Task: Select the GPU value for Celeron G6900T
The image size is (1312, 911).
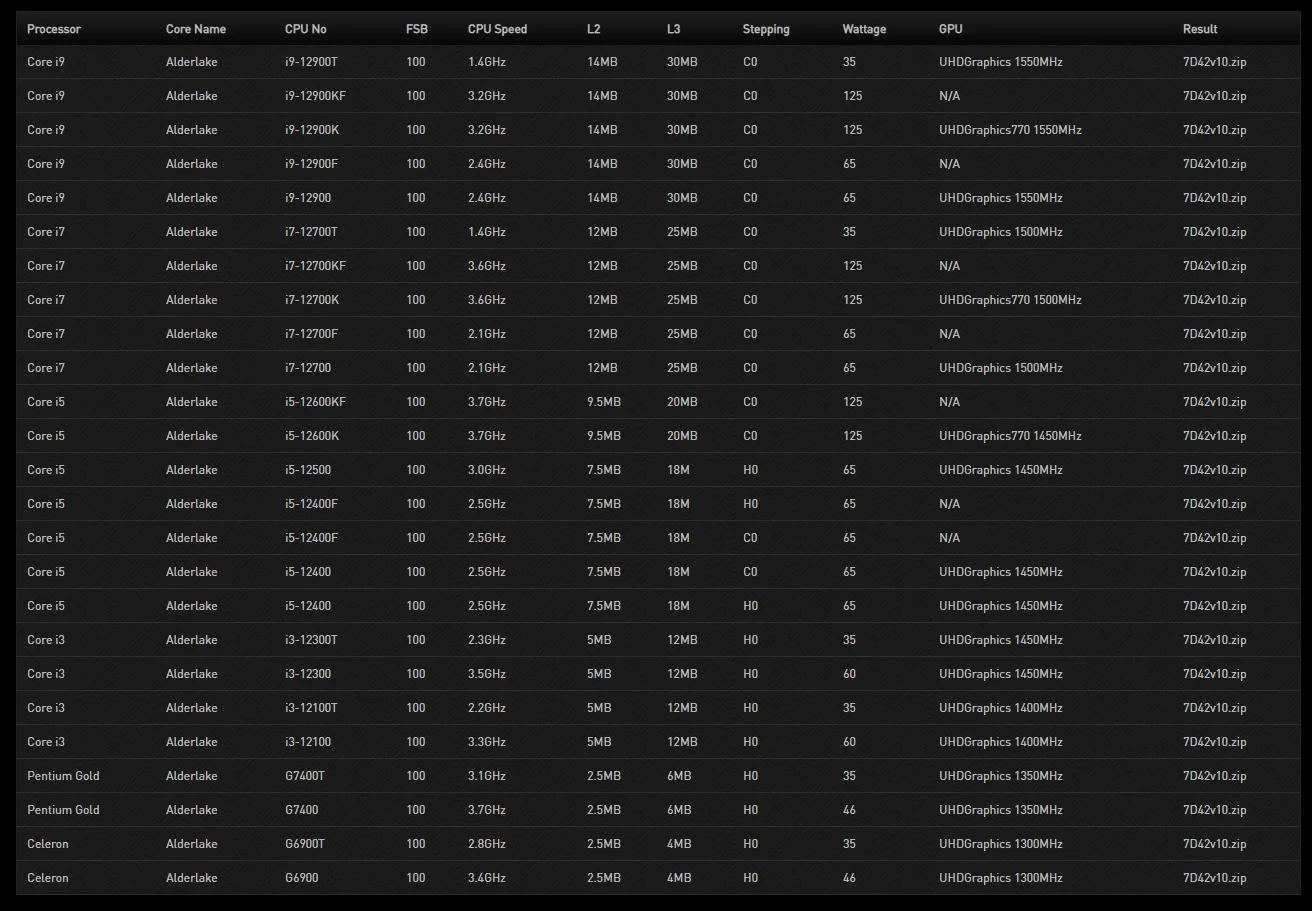Action: (1001, 844)
